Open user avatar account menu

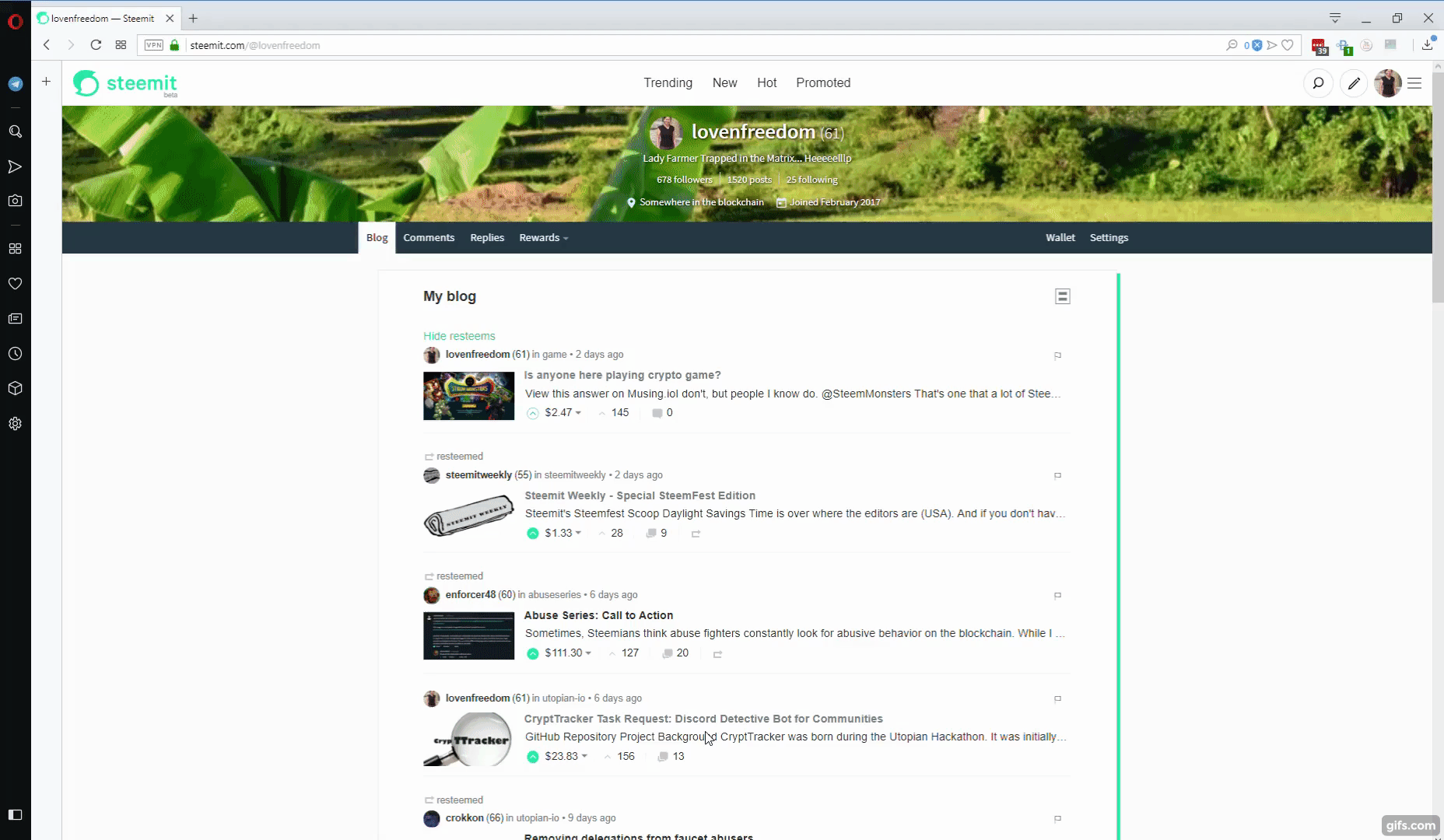coord(1387,83)
